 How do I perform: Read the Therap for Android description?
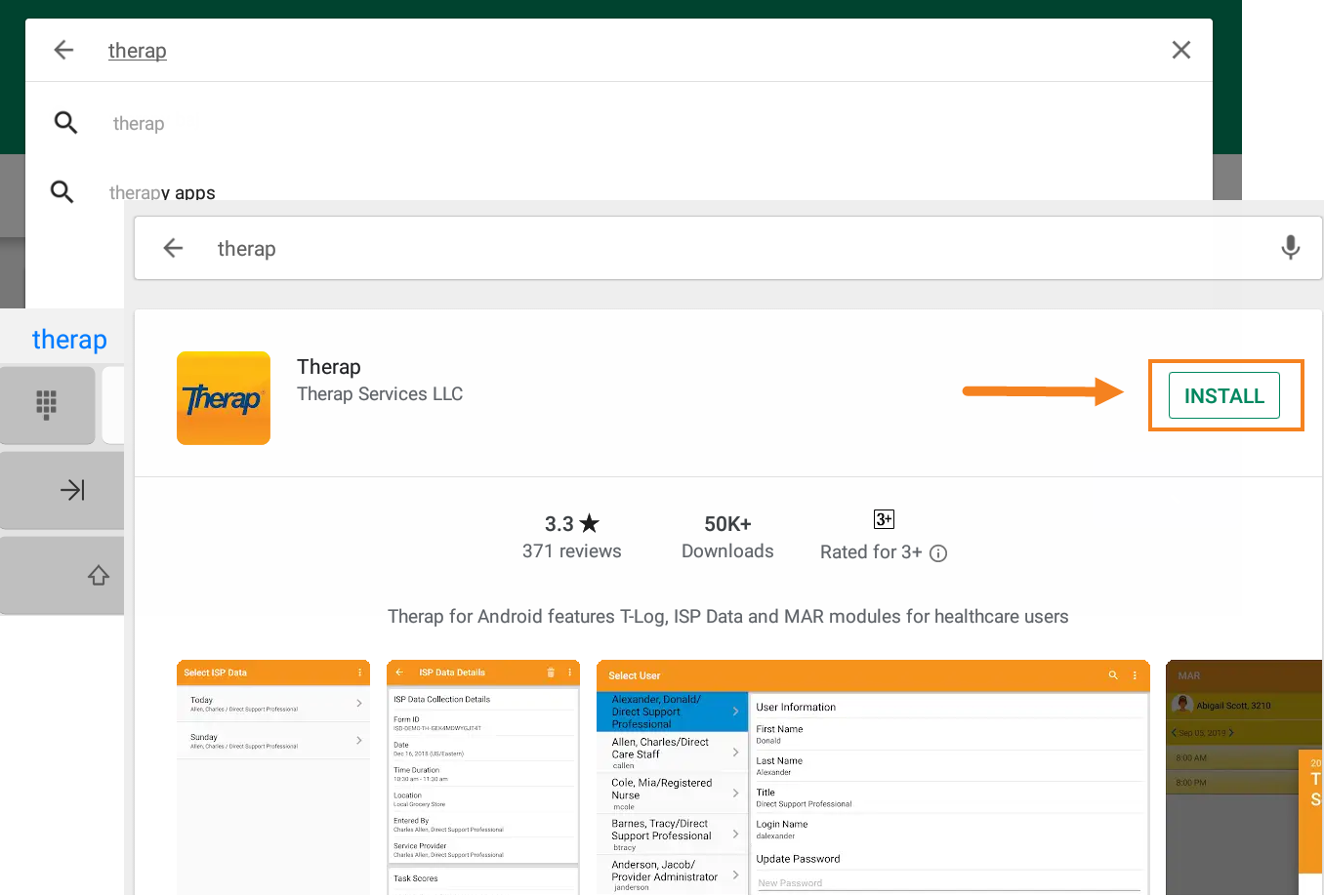(728, 617)
